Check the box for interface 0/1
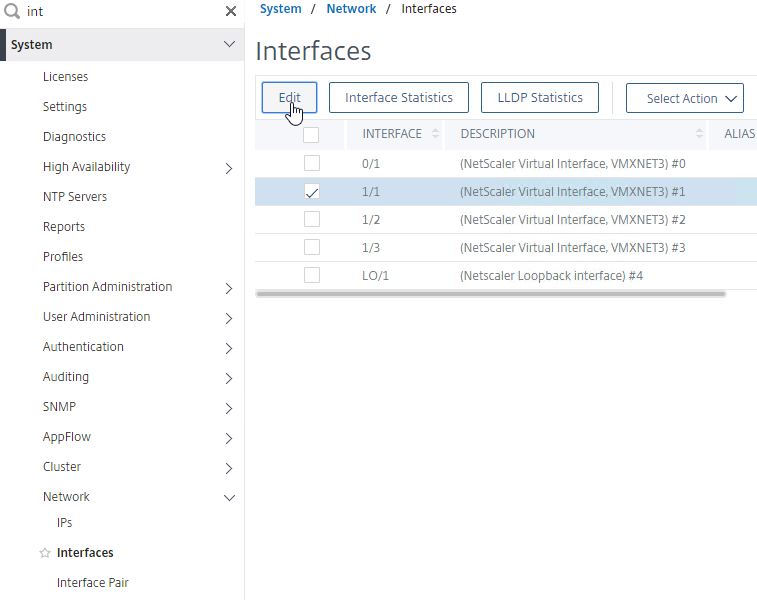Image resolution: width=757 pixels, height=600 pixels. [312, 163]
